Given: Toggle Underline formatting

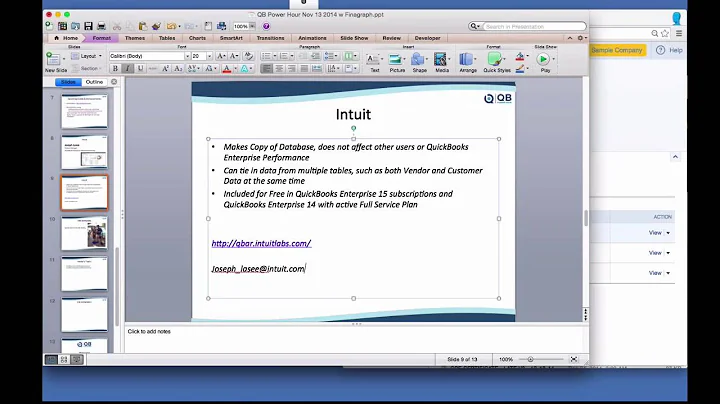Looking at the screenshot, I should (140, 68).
